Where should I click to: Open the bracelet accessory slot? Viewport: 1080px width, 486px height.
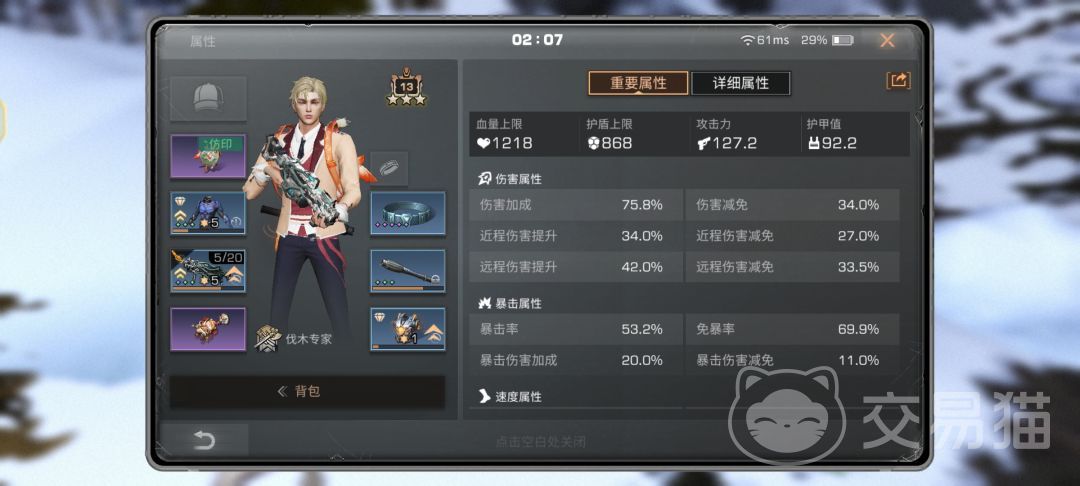(x=408, y=213)
